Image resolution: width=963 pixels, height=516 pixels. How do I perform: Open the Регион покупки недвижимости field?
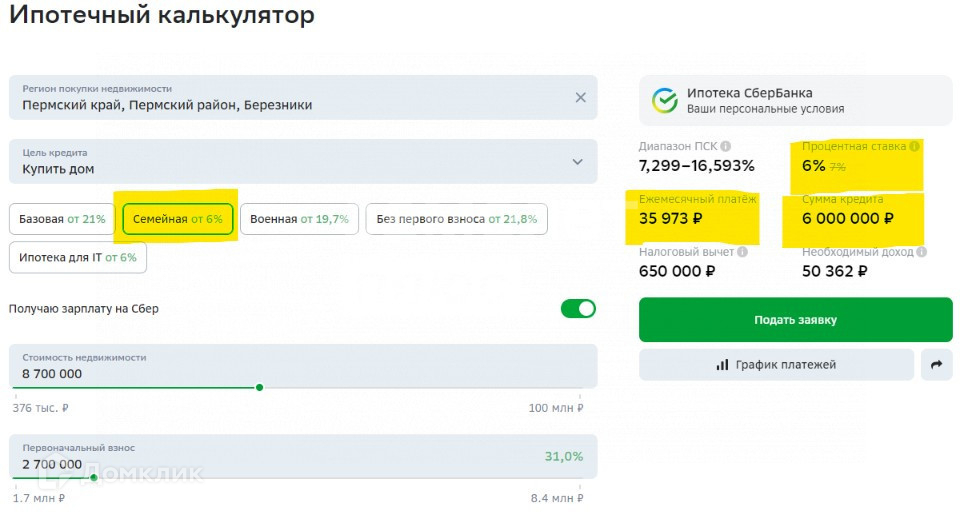click(290, 98)
